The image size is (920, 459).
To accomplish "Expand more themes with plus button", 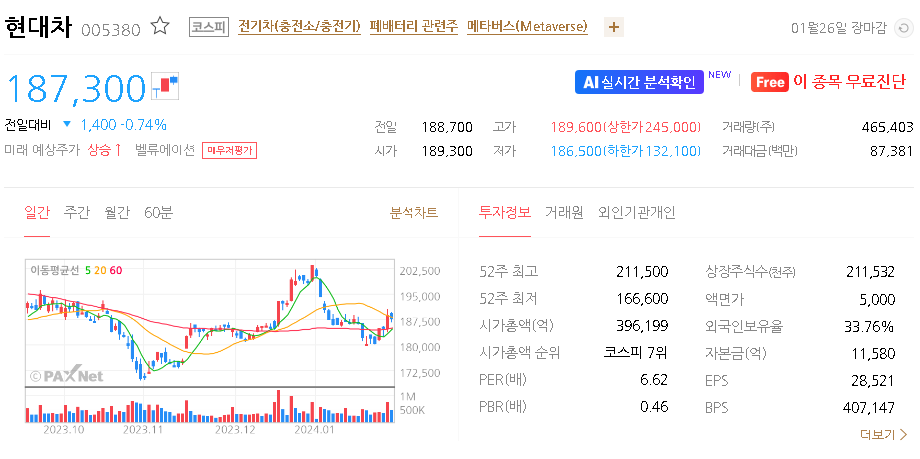I will coord(614,27).
